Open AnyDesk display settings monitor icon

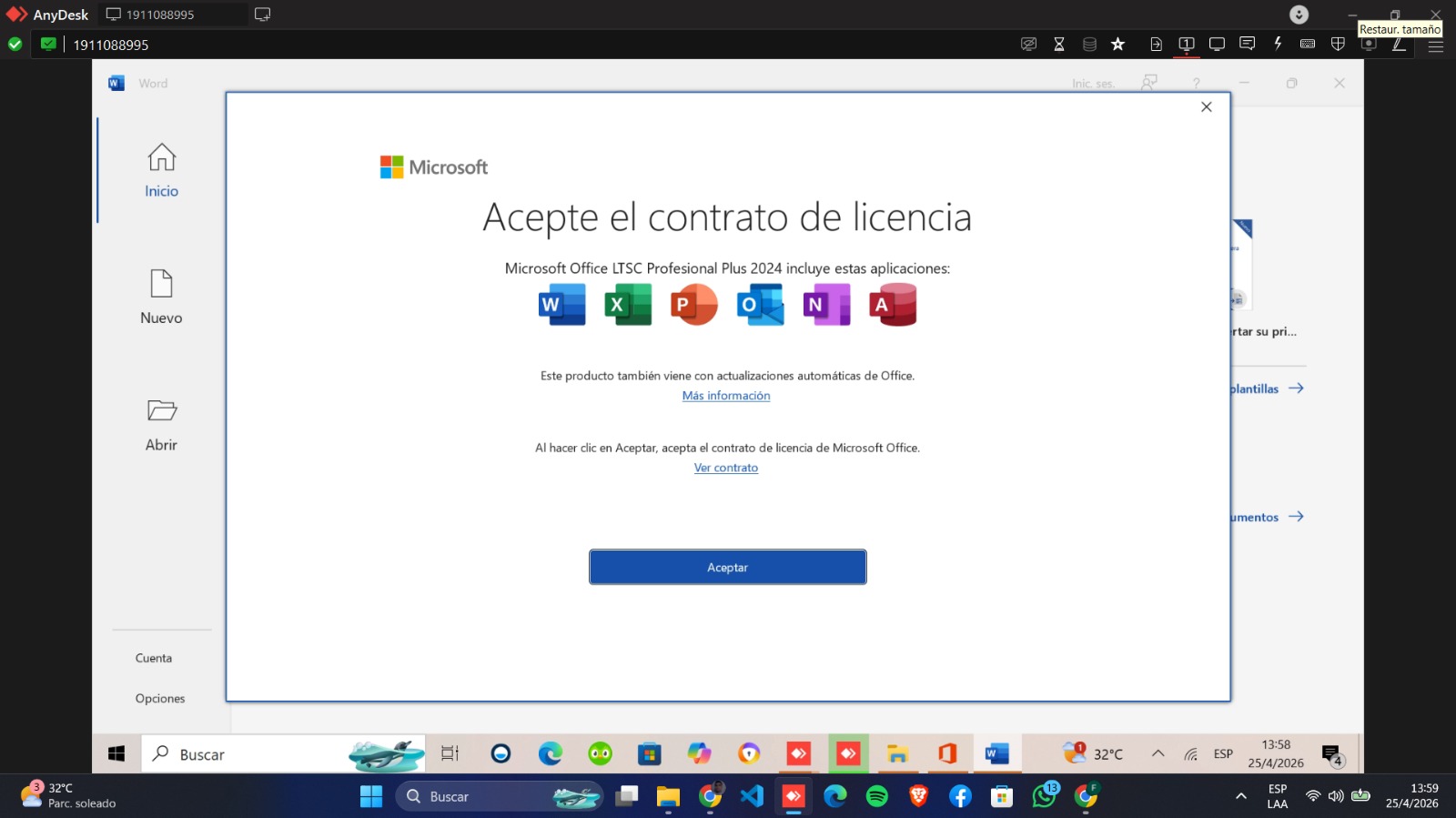tap(1217, 44)
